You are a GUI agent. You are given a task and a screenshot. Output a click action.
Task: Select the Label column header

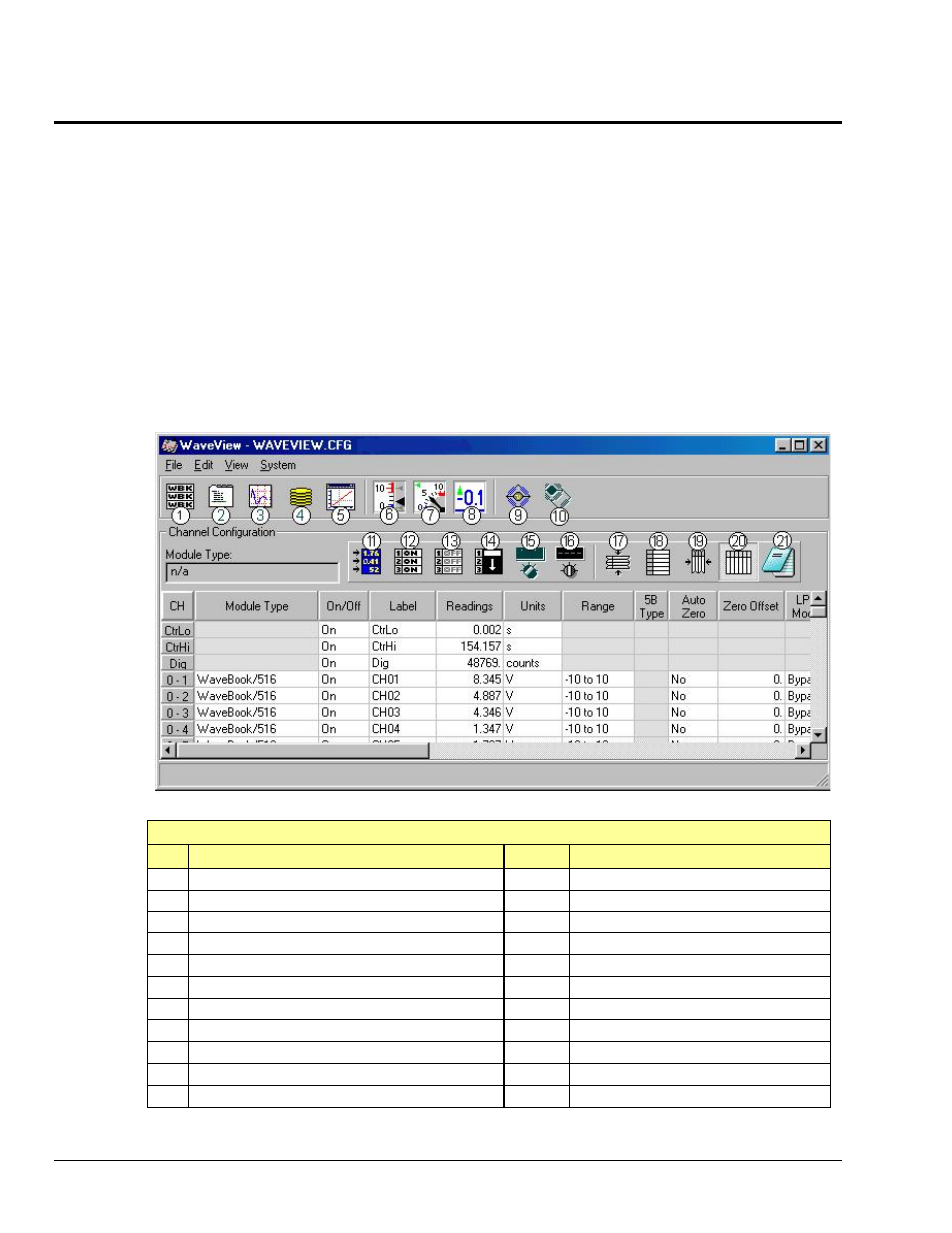click(403, 606)
